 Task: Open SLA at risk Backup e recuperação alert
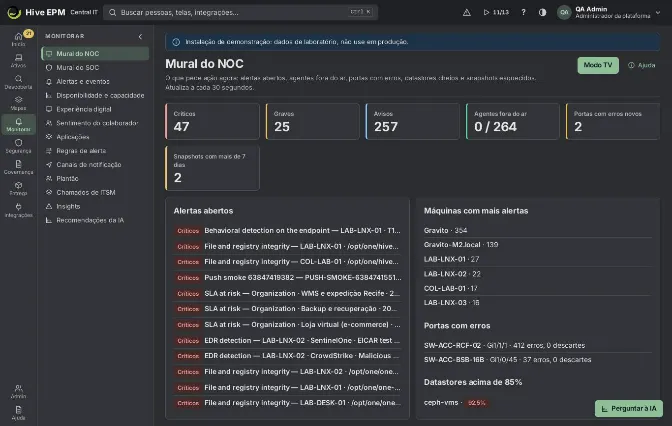click(x=287, y=309)
